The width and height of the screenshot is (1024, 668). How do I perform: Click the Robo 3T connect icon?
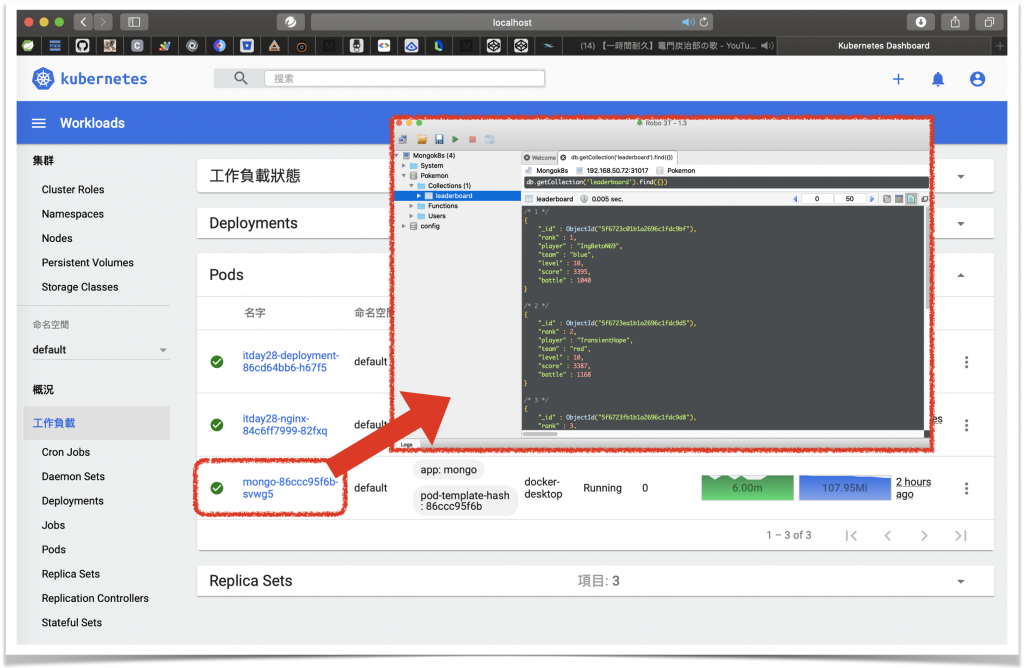tap(403, 139)
